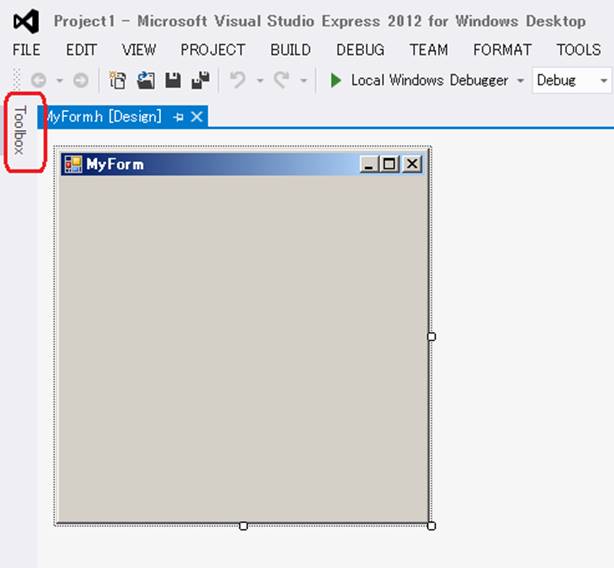Save the file with the single floppy icon
This screenshot has height=568, width=614.
tap(173, 81)
